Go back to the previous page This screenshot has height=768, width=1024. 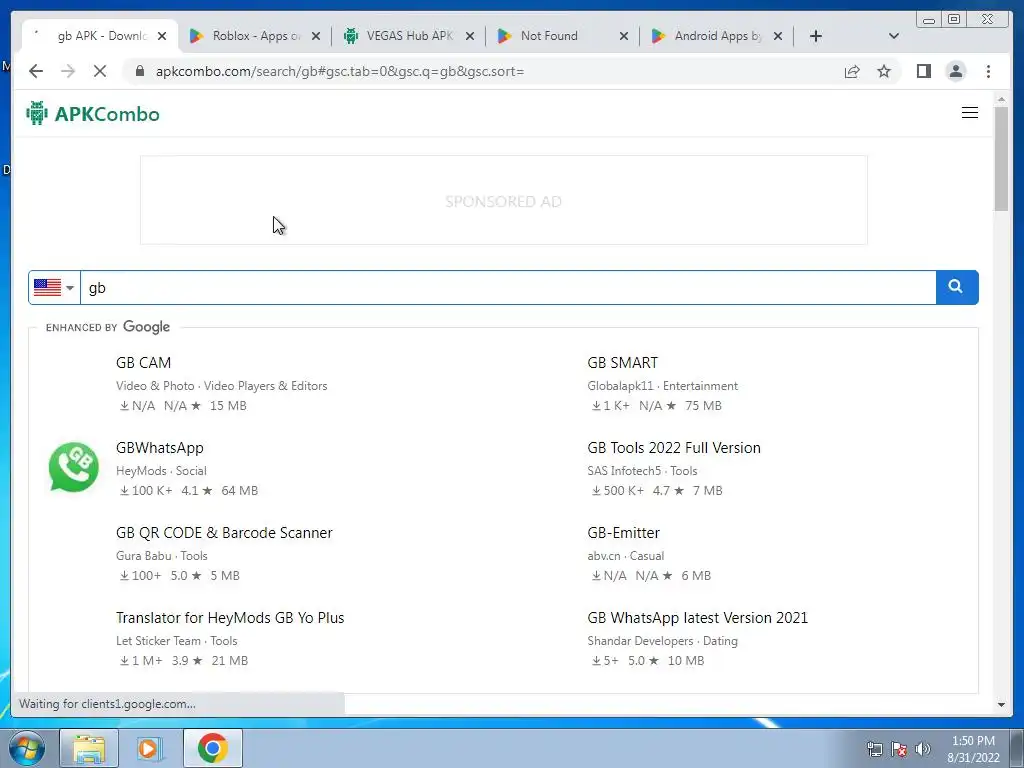(x=36, y=71)
